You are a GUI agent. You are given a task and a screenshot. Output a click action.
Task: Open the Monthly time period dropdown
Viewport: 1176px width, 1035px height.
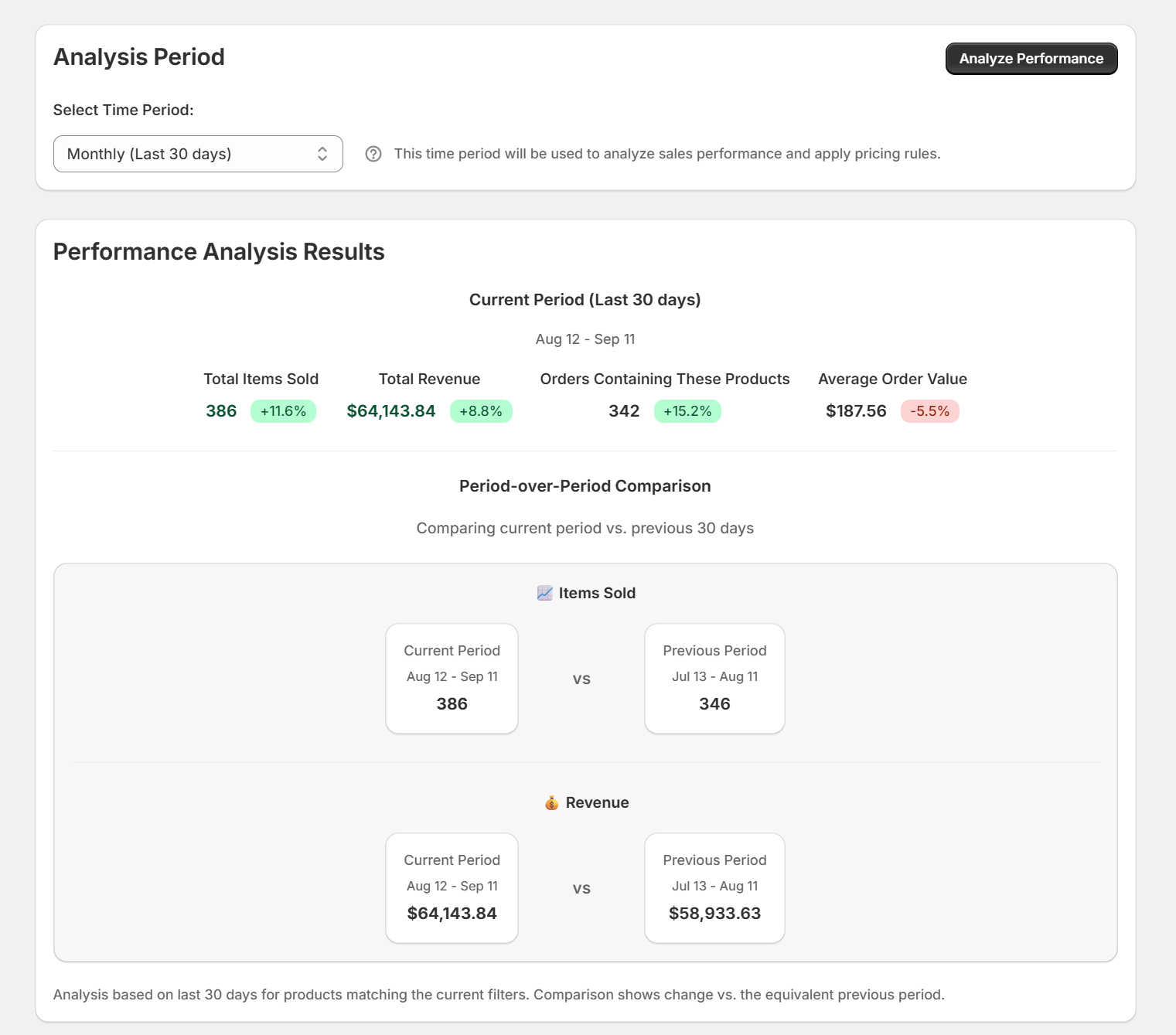(198, 154)
